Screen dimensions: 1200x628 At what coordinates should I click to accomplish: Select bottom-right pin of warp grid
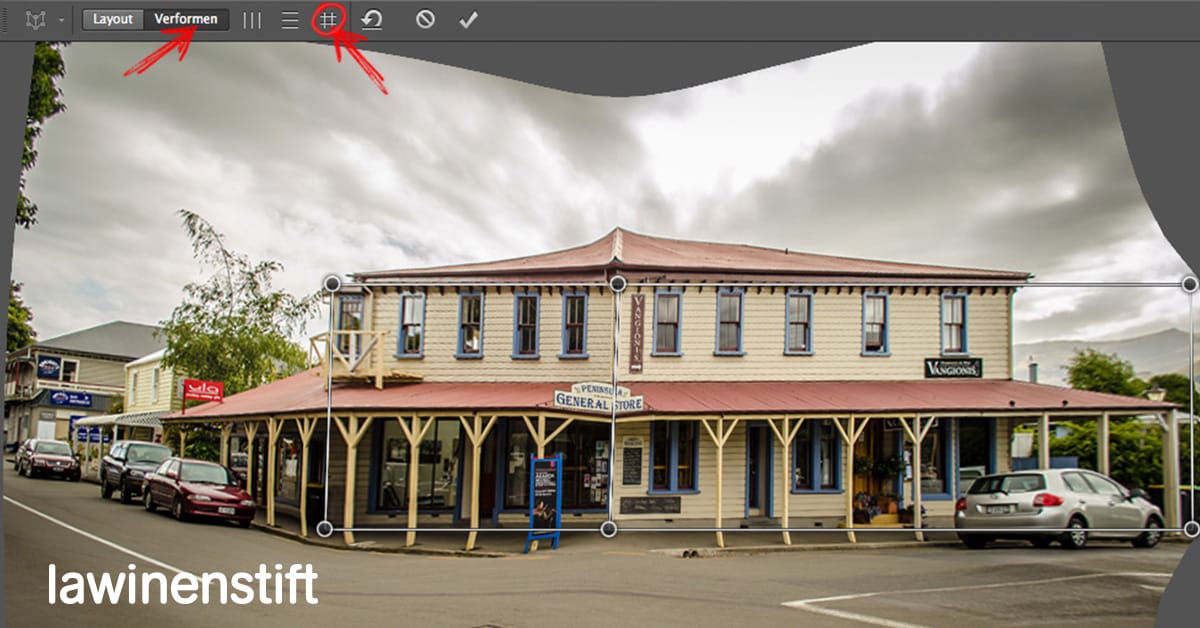[1191, 528]
